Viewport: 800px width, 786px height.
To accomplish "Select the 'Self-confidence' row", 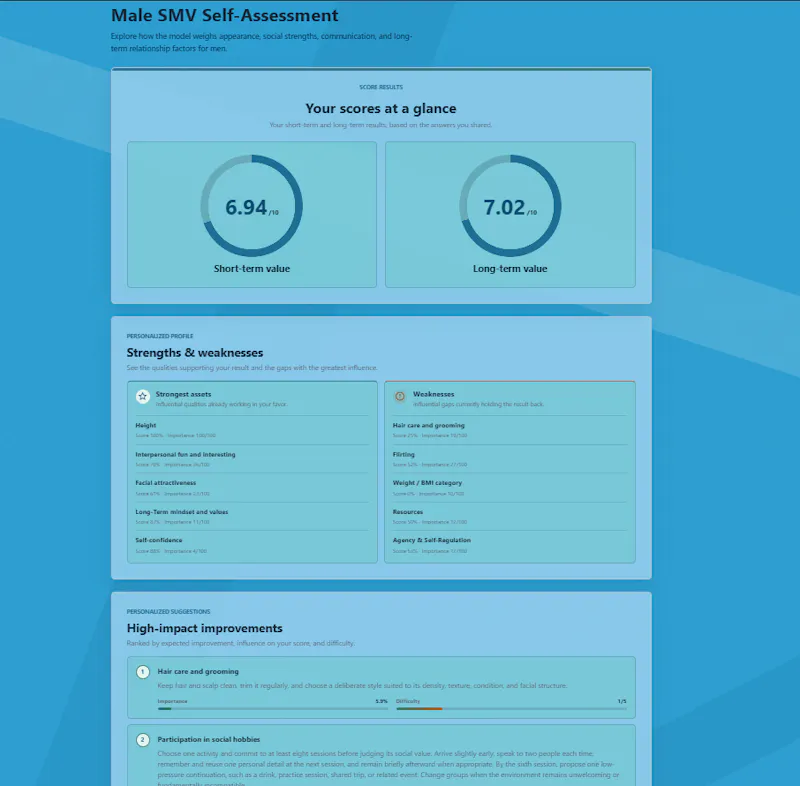I will click(x=252, y=545).
